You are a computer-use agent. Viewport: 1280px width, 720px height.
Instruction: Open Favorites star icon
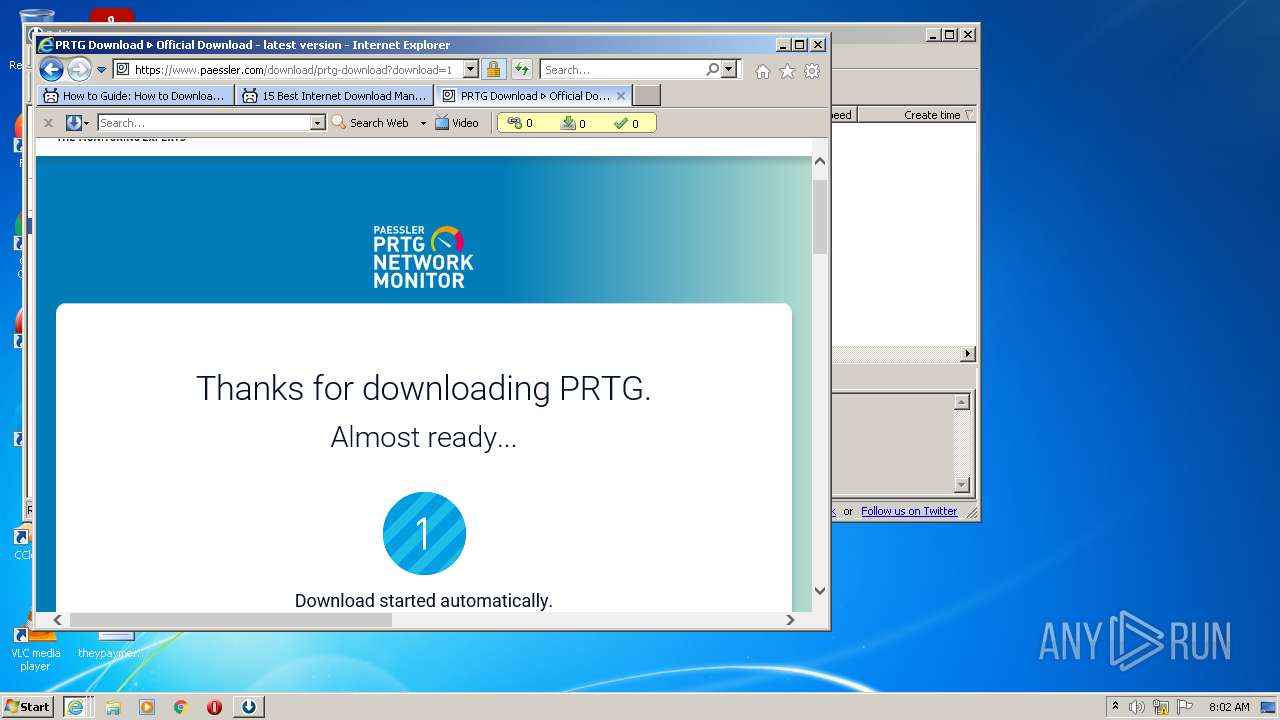tap(787, 71)
